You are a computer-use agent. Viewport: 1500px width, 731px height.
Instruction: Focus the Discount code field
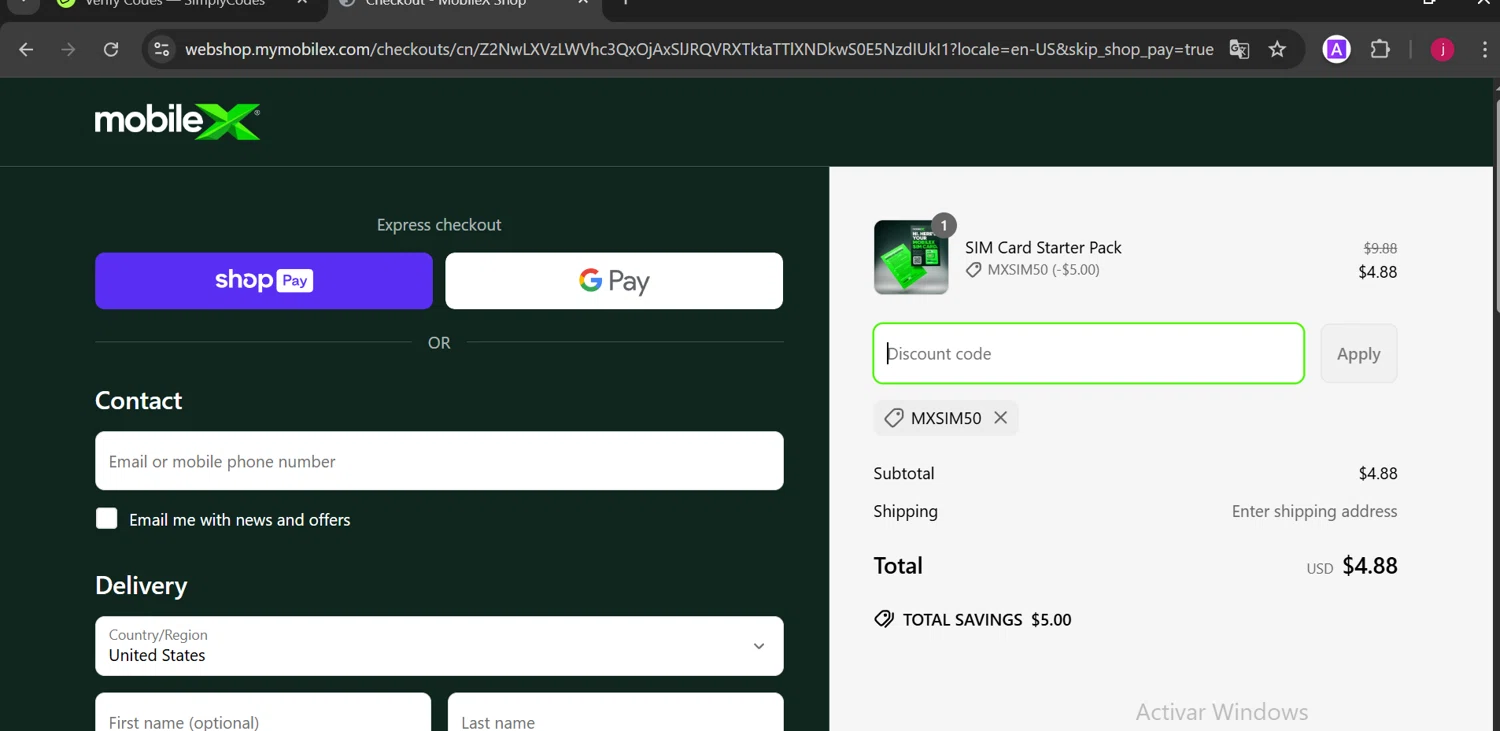coord(1089,353)
